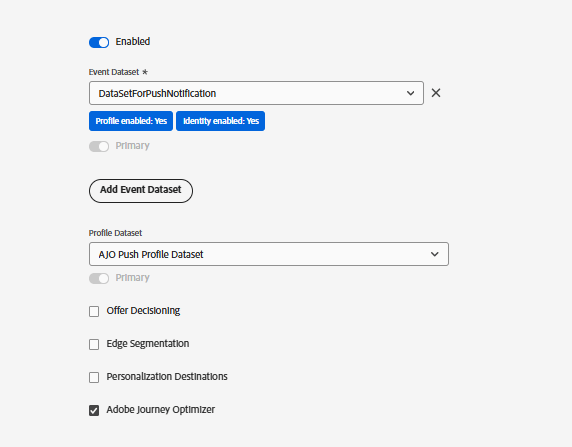Click the Add Event Dataset button

[141, 190]
